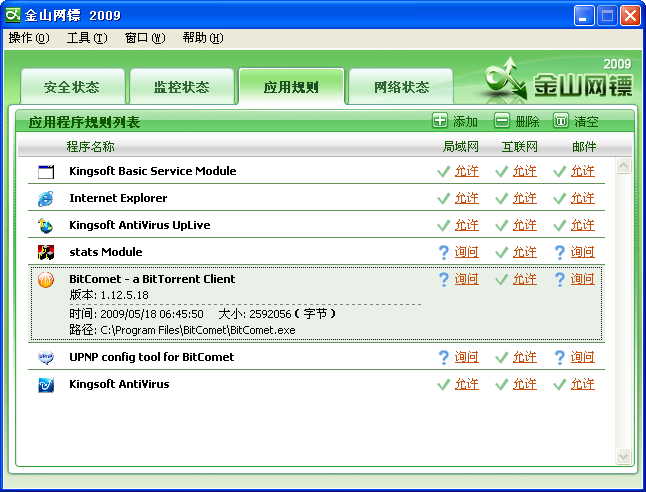This screenshot has height=492, width=646.
Task: Click 询问 link for BitComet 局域网
Action: [467, 279]
